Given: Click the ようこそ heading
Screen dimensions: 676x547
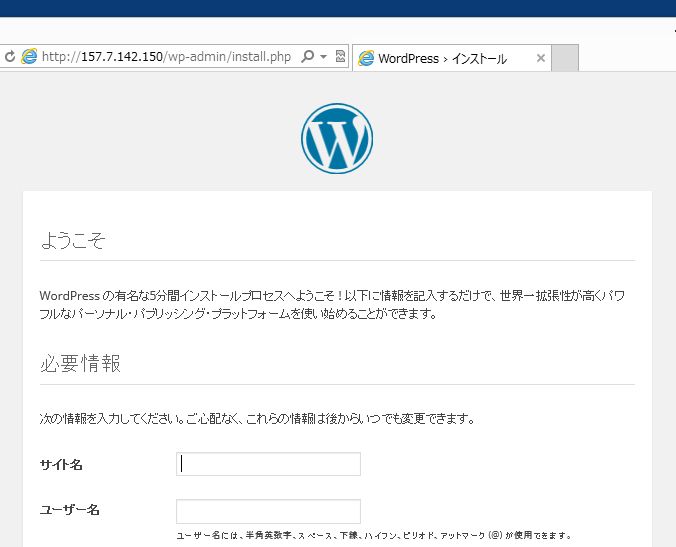Looking at the screenshot, I should coord(73,240).
